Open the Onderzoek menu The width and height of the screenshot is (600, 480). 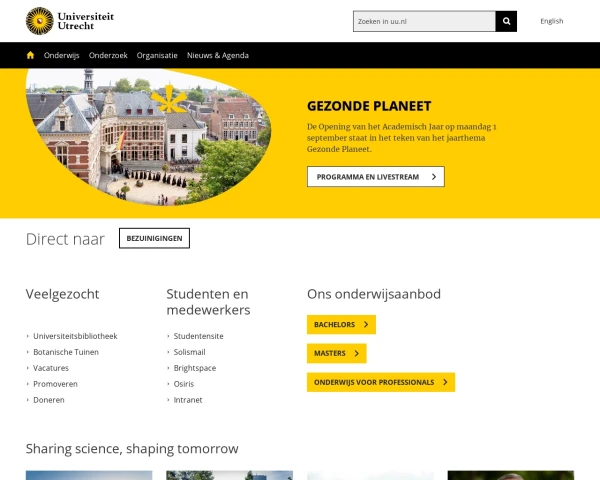[x=108, y=56]
